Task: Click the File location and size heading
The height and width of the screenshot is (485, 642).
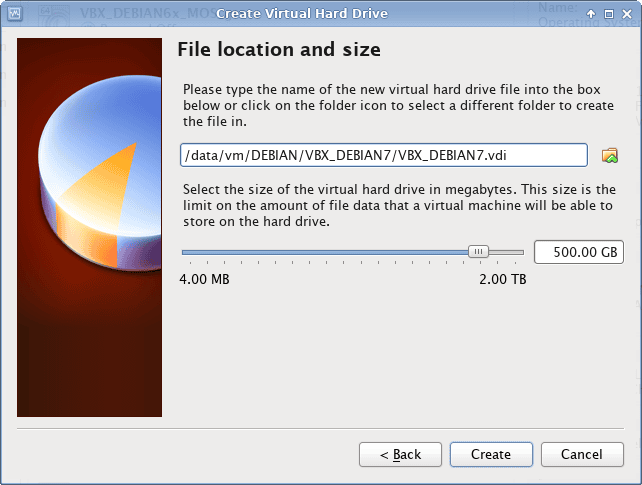Action: tap(279, 50)
